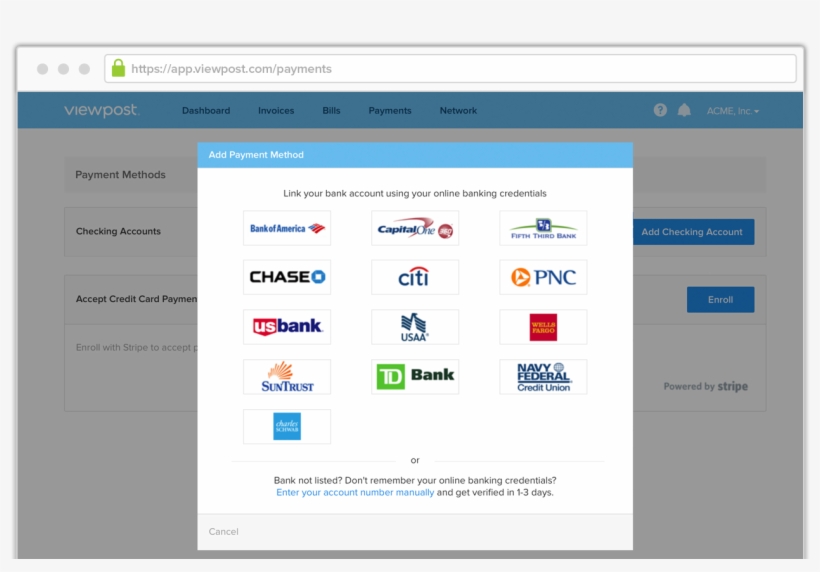The height and width of the screenshot is (572, 820).
Task: Click the Viewpost logo
Action: (101, 110)
